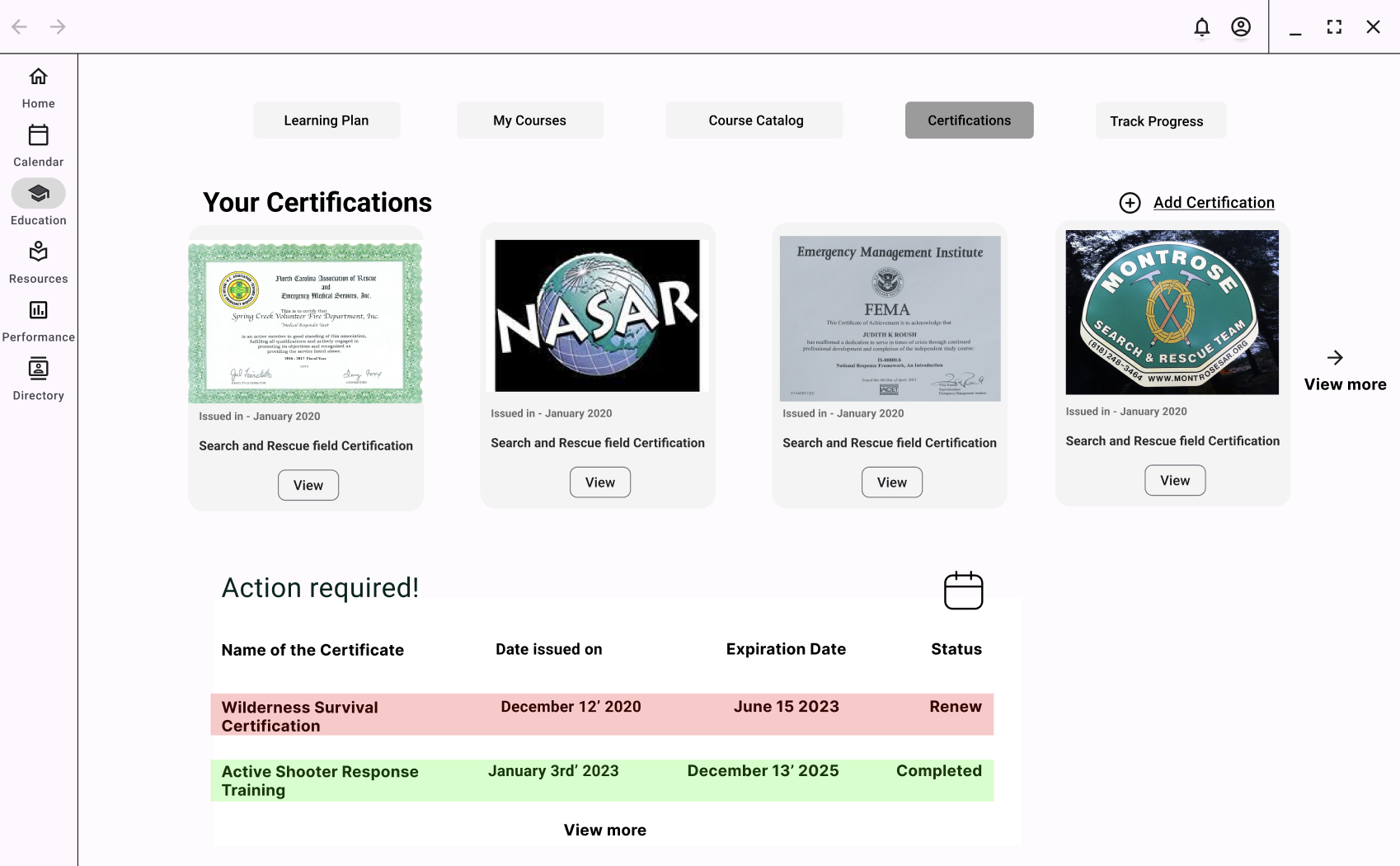Open the Performance chart icon
Screen dimensions: 1400x866
38,310
